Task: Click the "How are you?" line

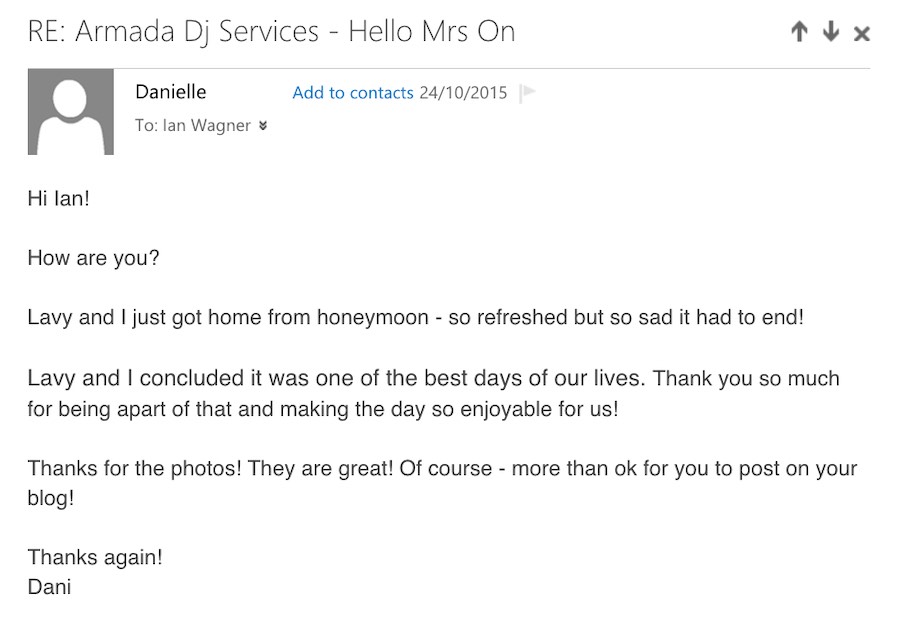Action: click(x=93, y=258)
